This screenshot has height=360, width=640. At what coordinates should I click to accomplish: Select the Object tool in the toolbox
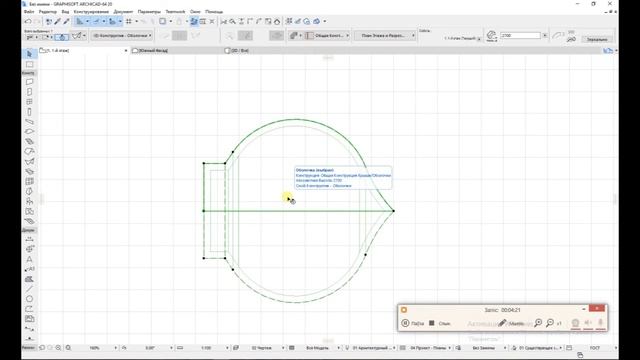click(29, 201)
